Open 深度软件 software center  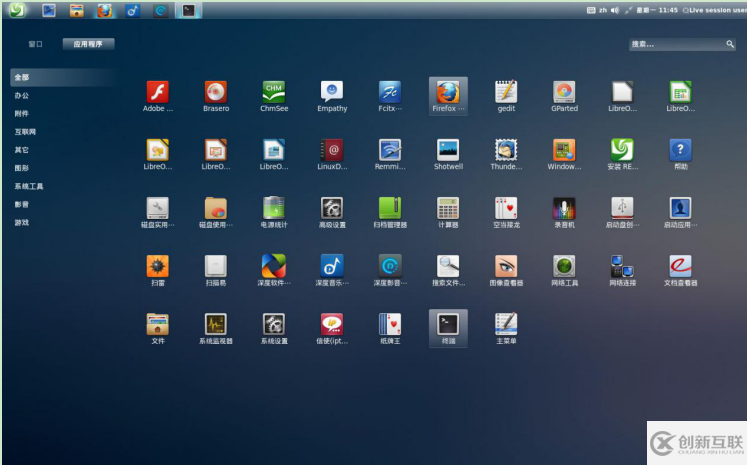click(274, 266)
